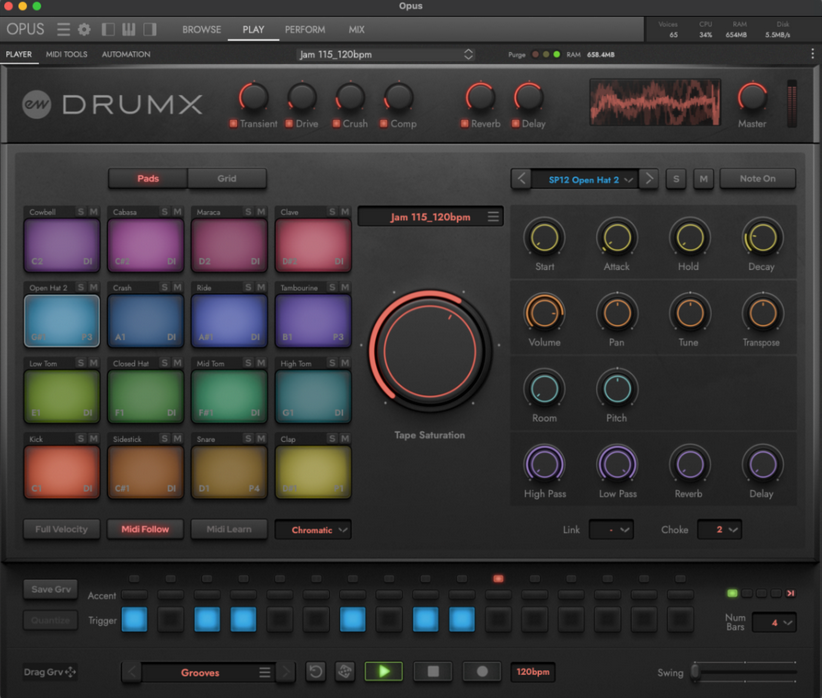Show the keyboard panel icon
This screenshot has height=698, width=822.
129,29
